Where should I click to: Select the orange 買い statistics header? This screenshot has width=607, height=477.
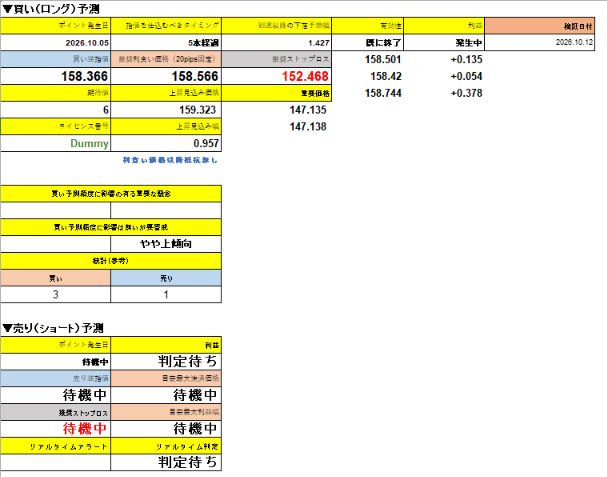click(x=55, y=278)
